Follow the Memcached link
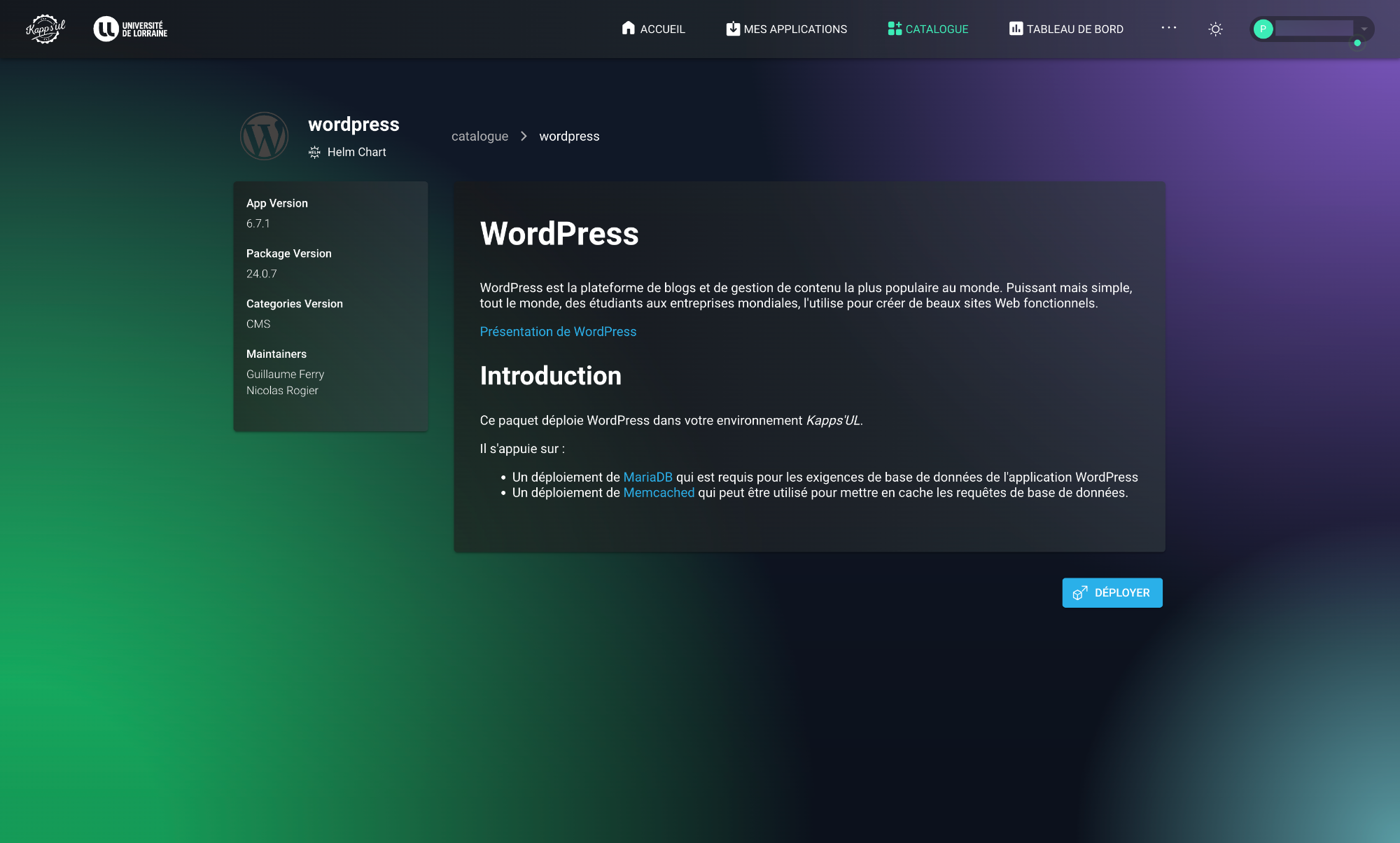This screenshot has width=1400, height=843. pos(659,493)
